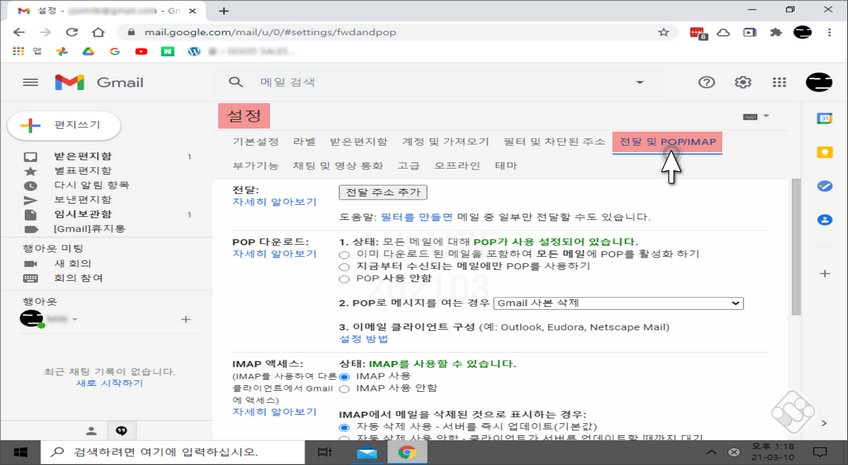Start a new Hangouts conversation plus
This screenshot has height=465, width=848.
tap(186, 320)
